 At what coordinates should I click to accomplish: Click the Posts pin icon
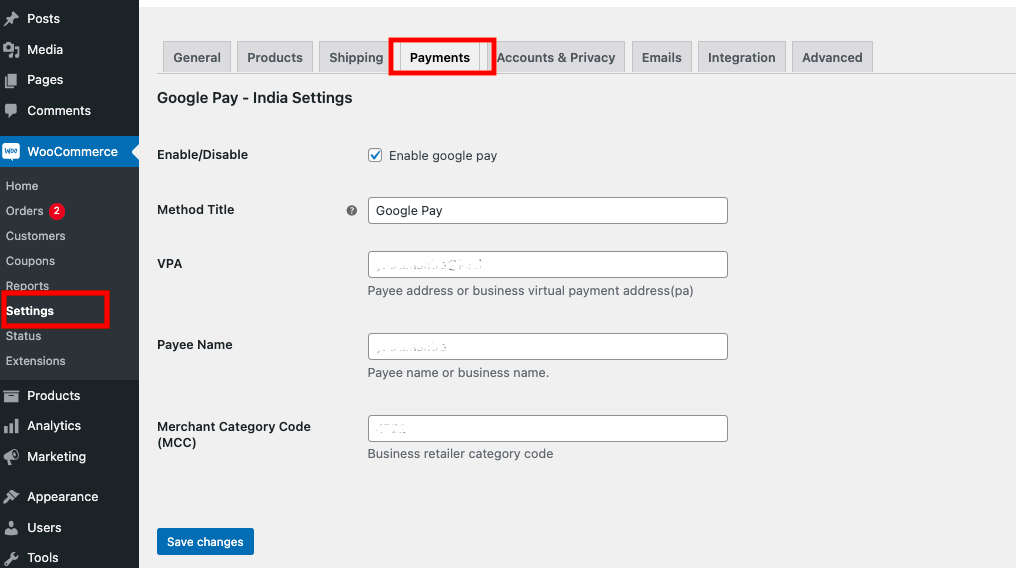click(x=11, y=19)
